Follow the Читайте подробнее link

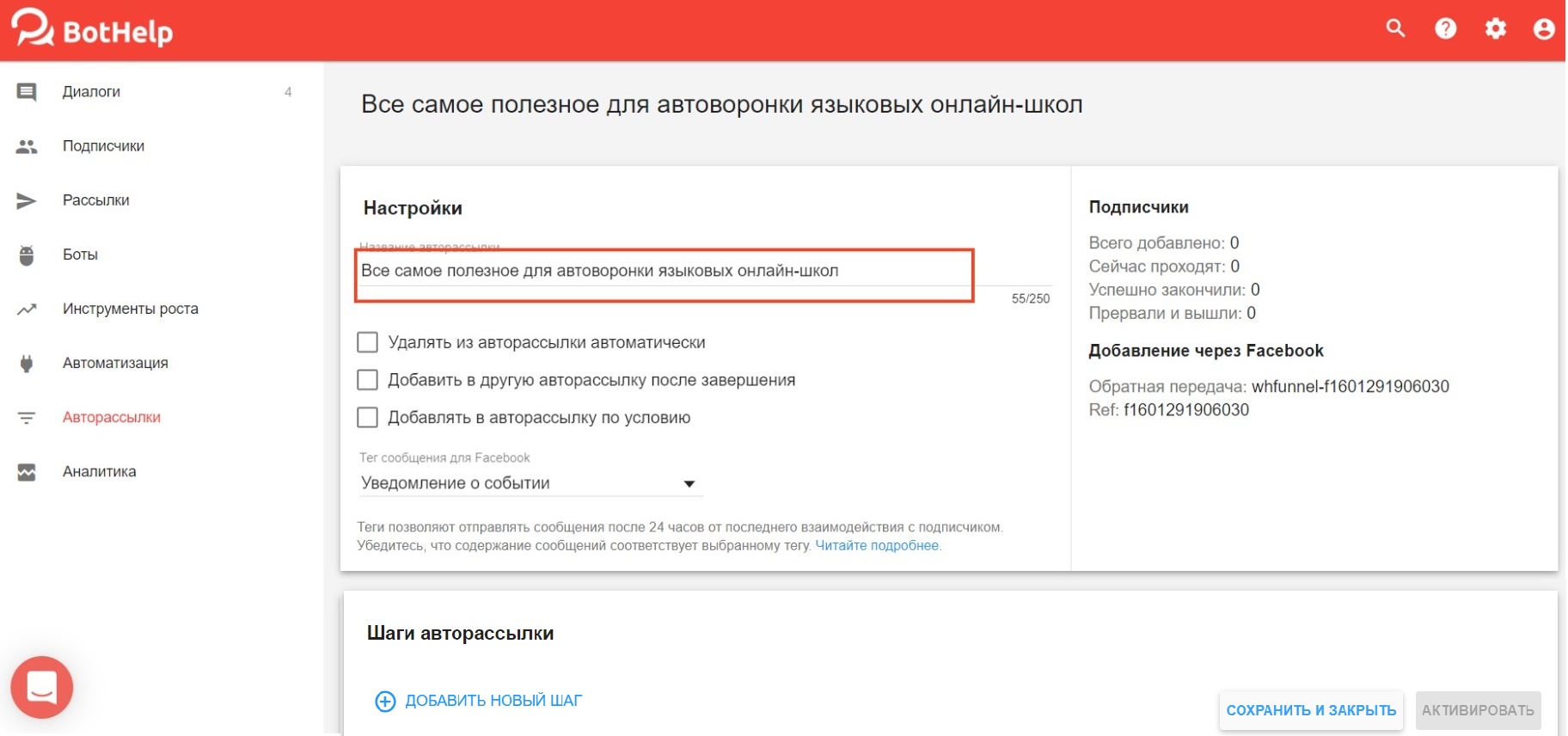tap(877, 546)
